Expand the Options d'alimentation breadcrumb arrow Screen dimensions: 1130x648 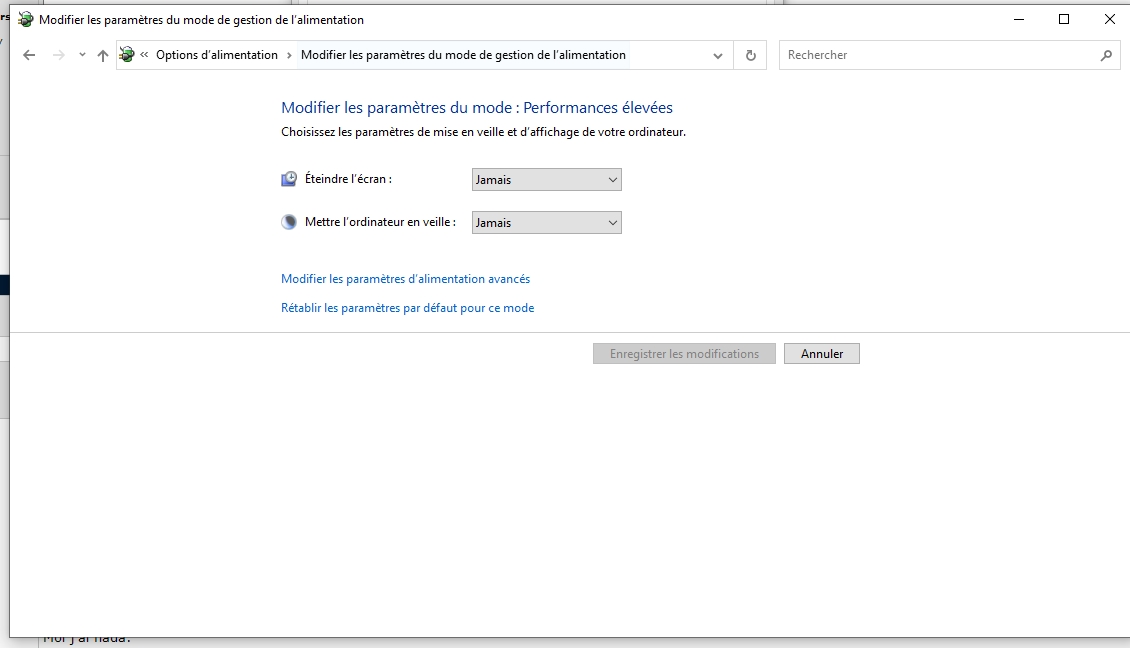(289, 55)
